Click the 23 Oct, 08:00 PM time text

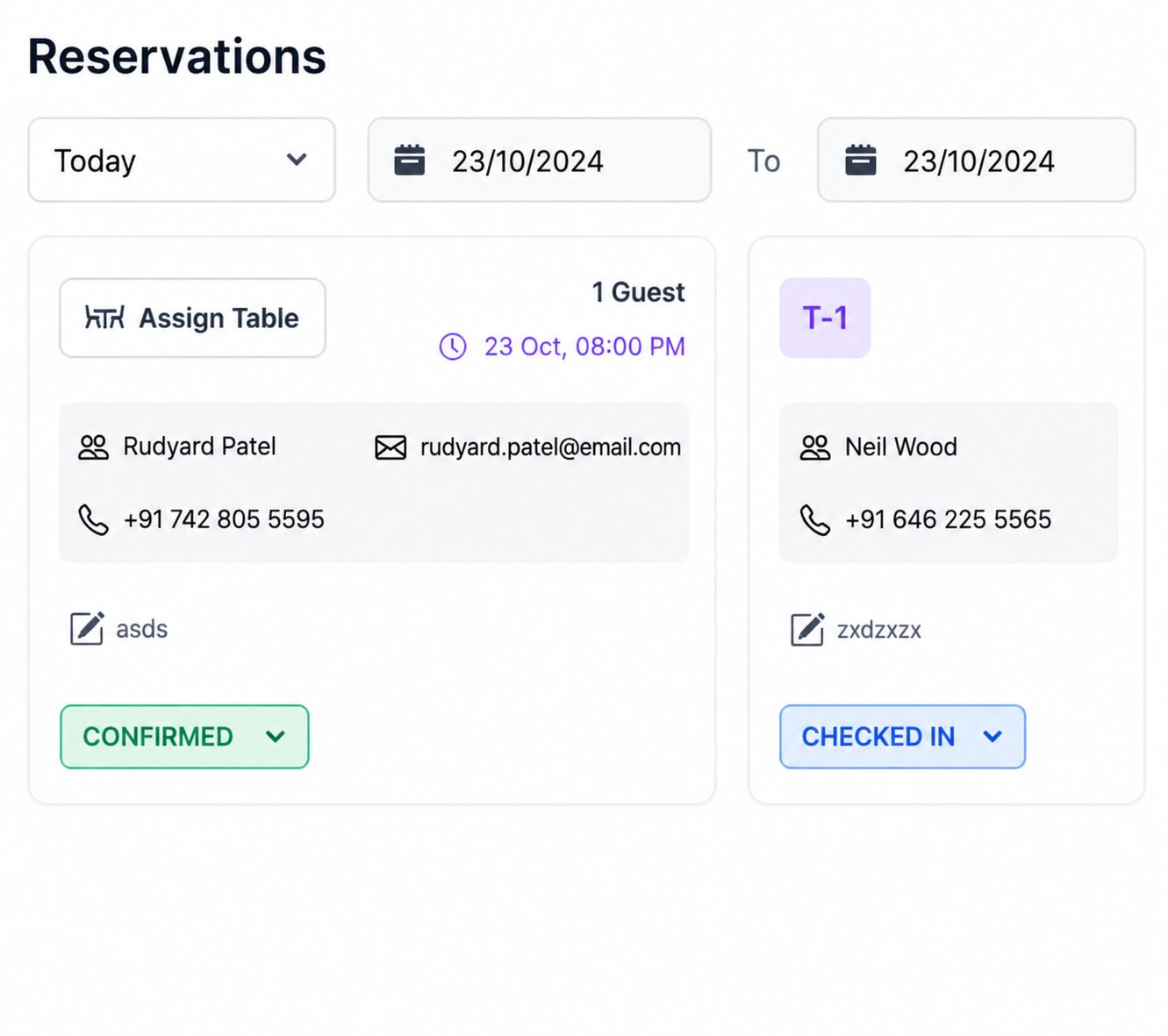tap(584, 347)
